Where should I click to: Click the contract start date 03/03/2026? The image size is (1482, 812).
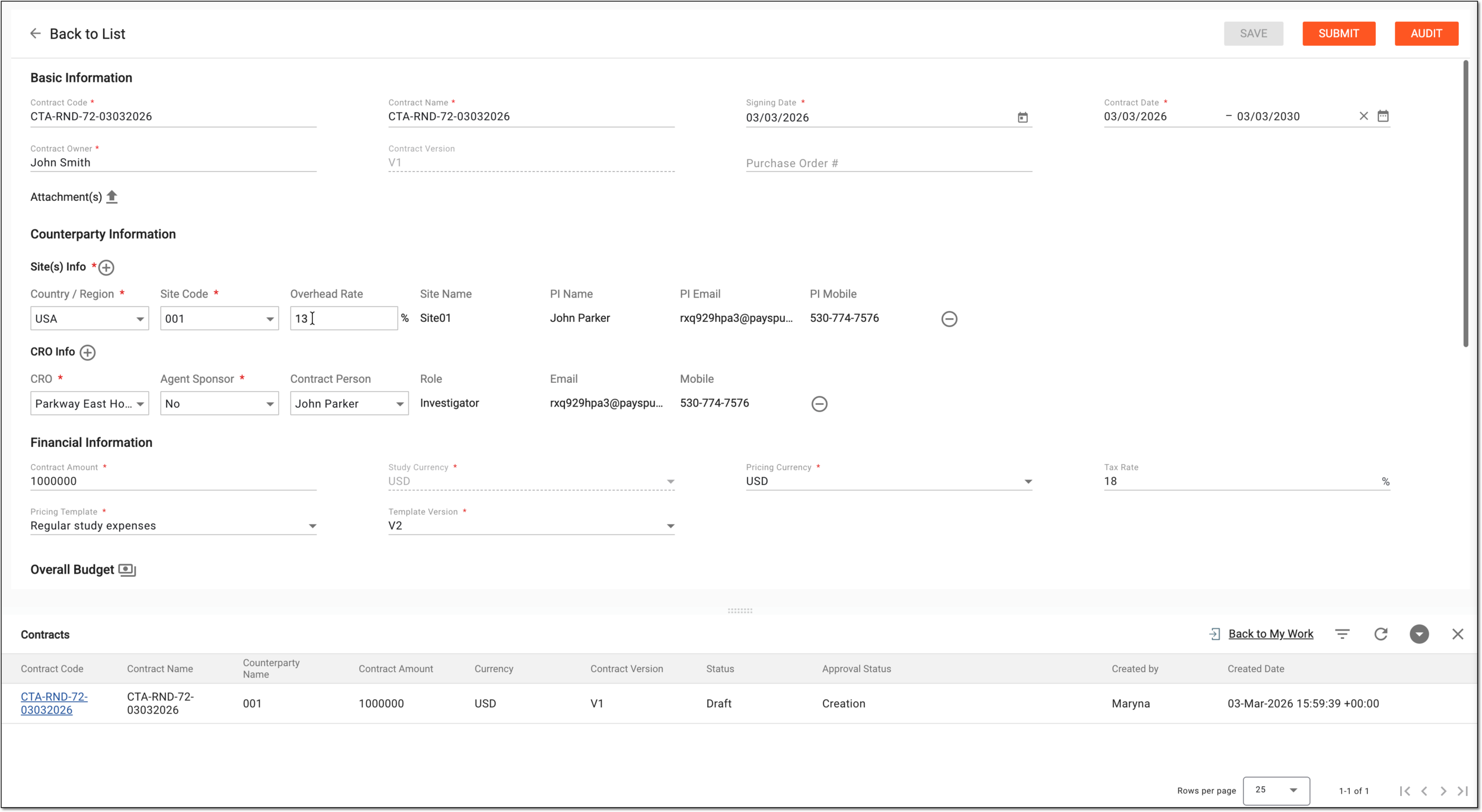[x=1135, y=117]
